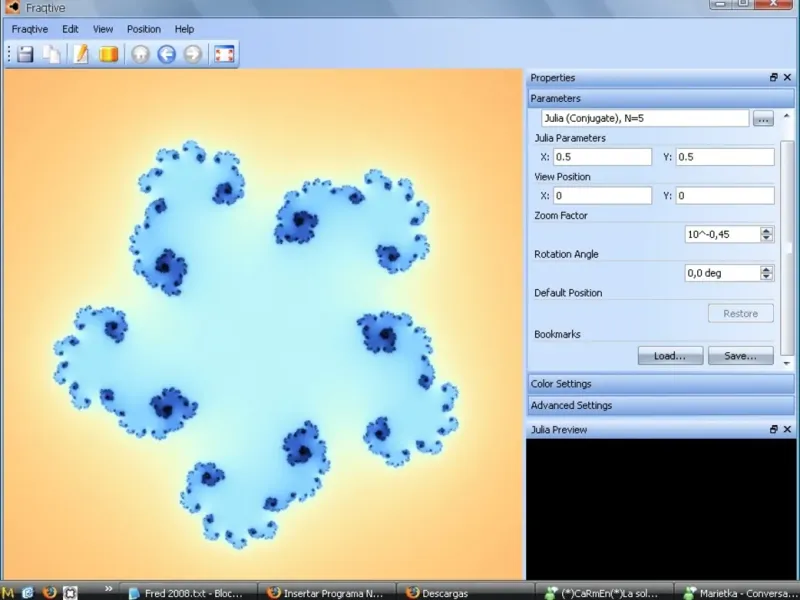Click the Parameters panel scroll down arrow
The image size is (800, 600).
(787, 363)
